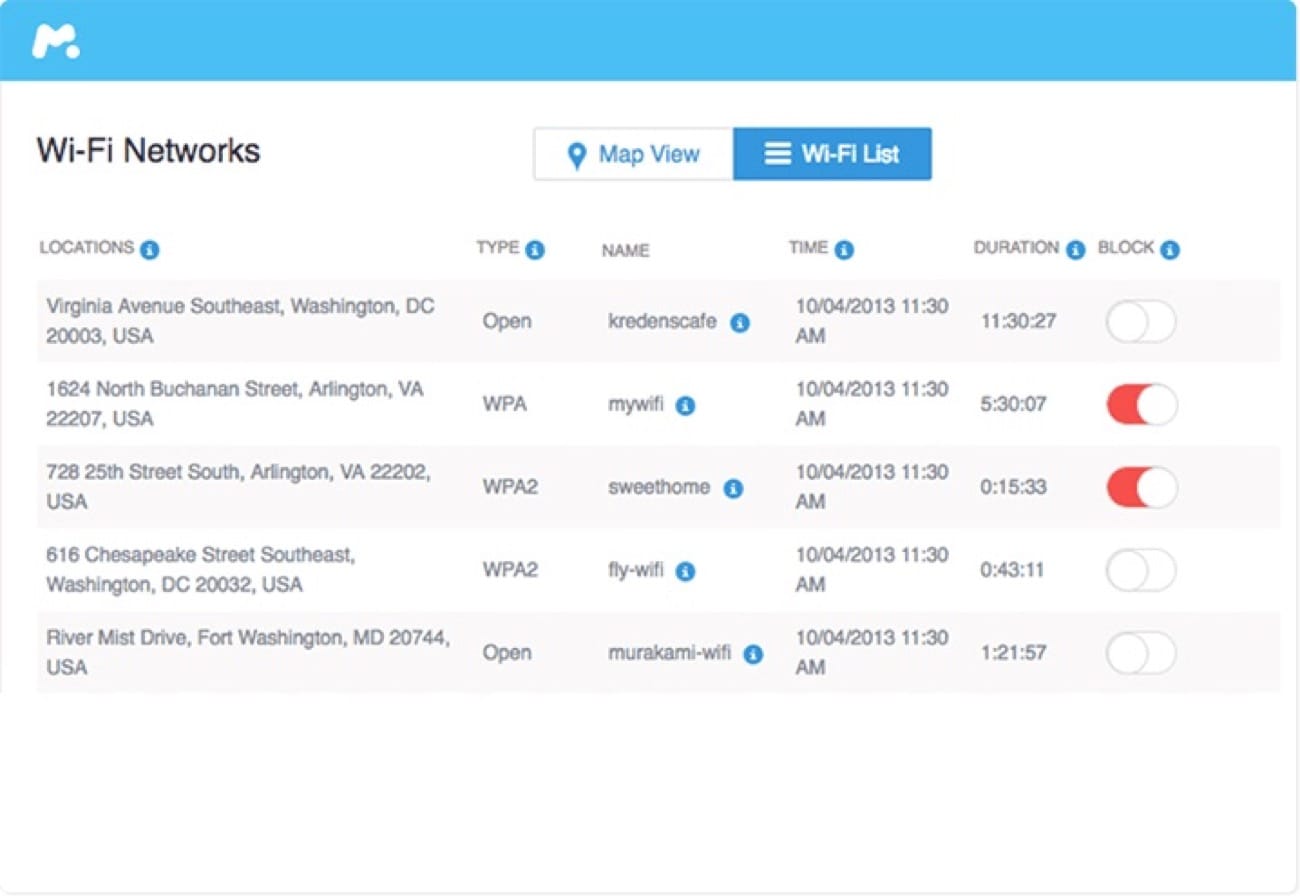
Task: Click network name sweethome
Action: 659,488
